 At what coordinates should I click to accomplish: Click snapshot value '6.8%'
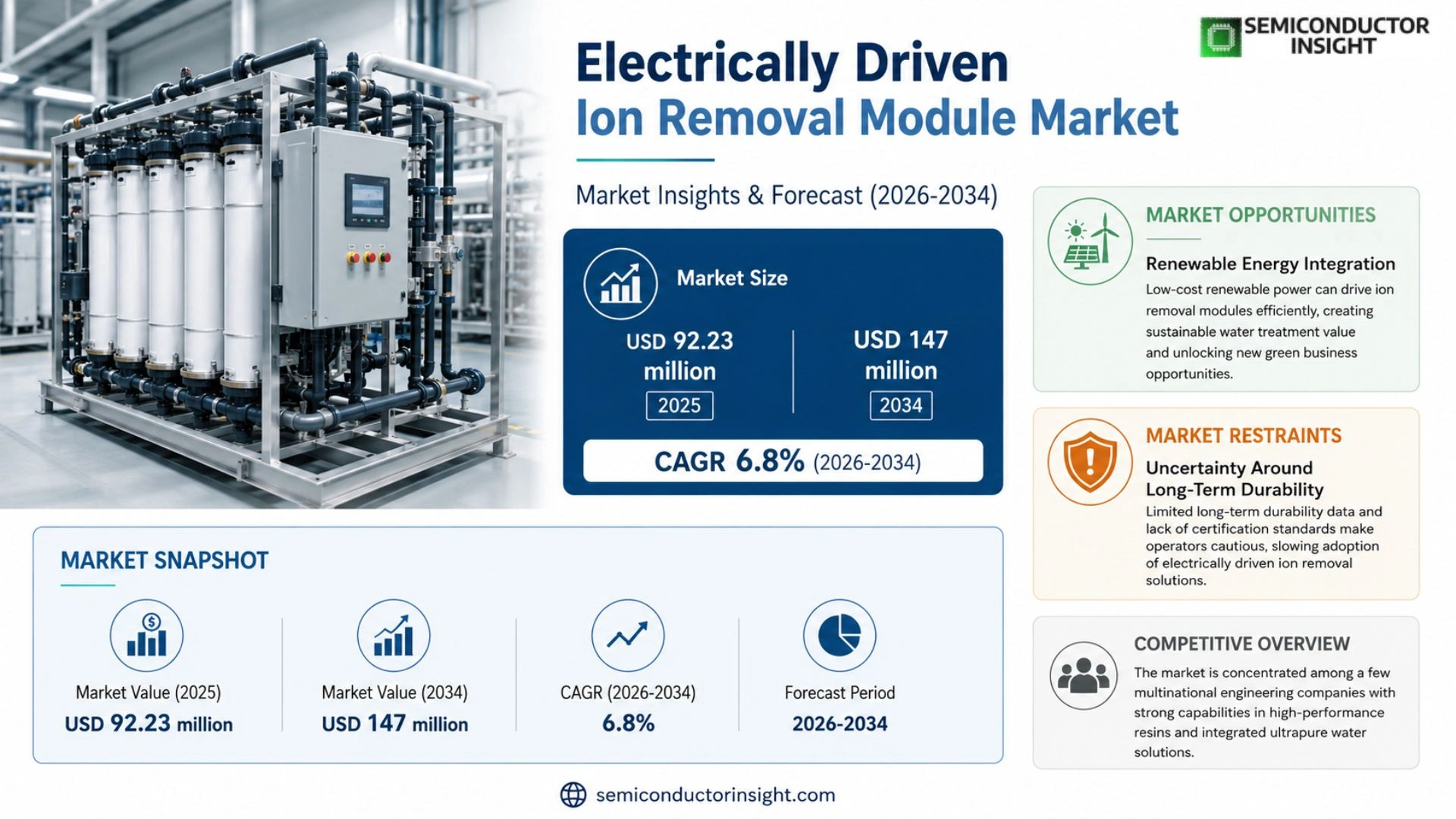coord(628,723)
